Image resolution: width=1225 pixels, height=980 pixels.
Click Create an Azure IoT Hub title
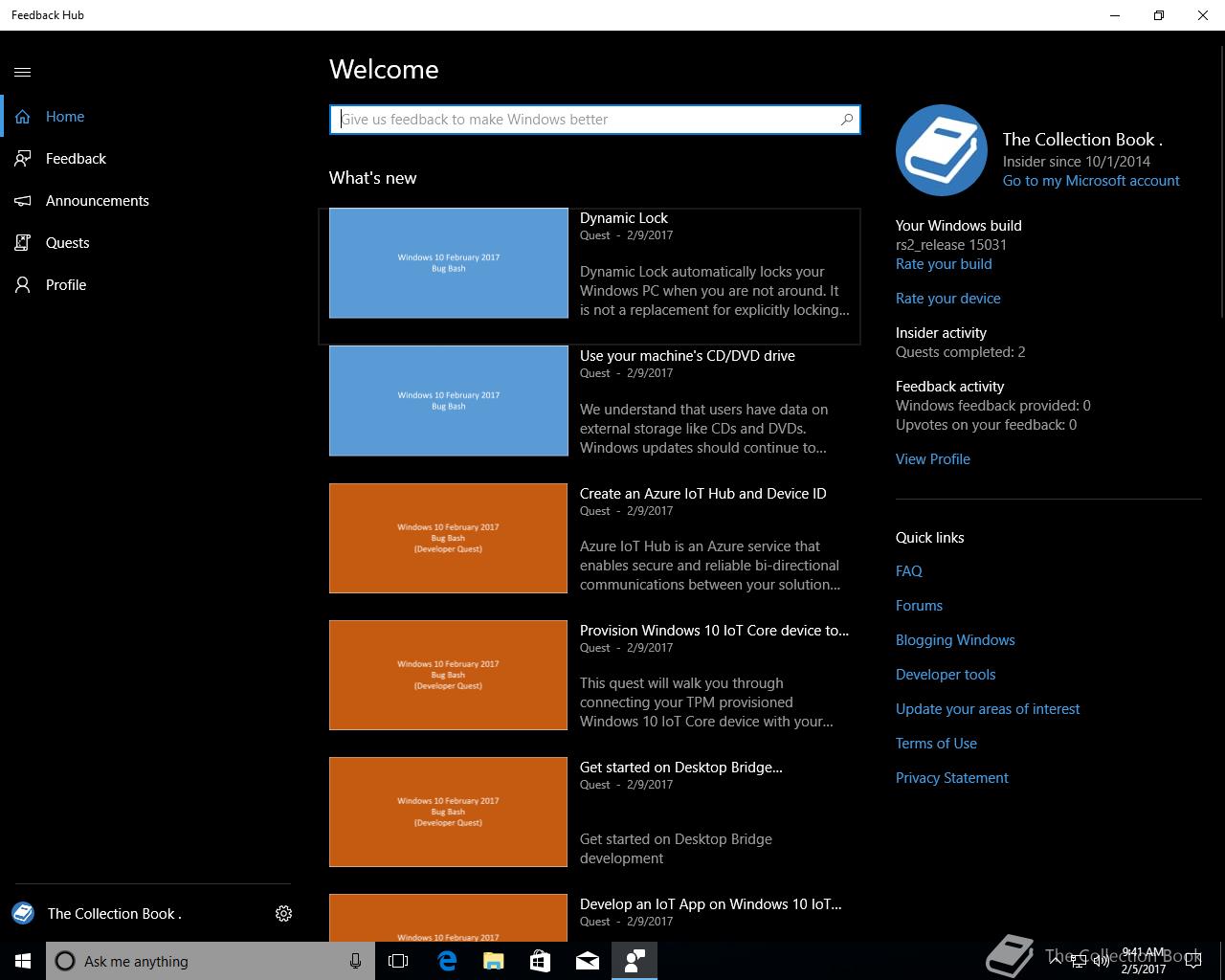[702, 494]
